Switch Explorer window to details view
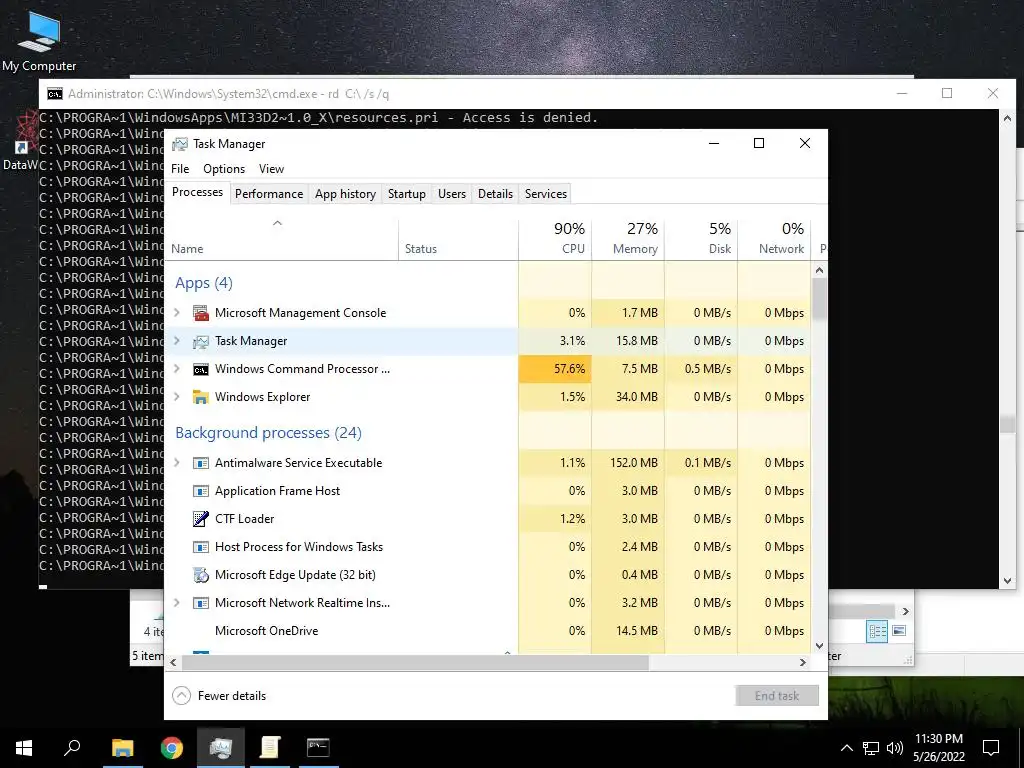 coord(877,632)
